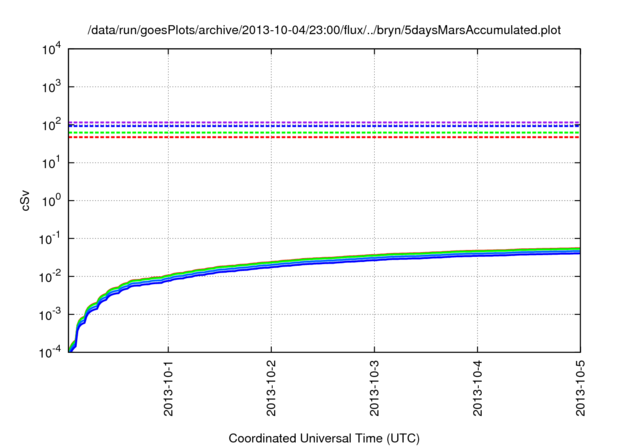Click the 2013-10-1 date tick label
The image size is (640, 448).
point(168,388)
